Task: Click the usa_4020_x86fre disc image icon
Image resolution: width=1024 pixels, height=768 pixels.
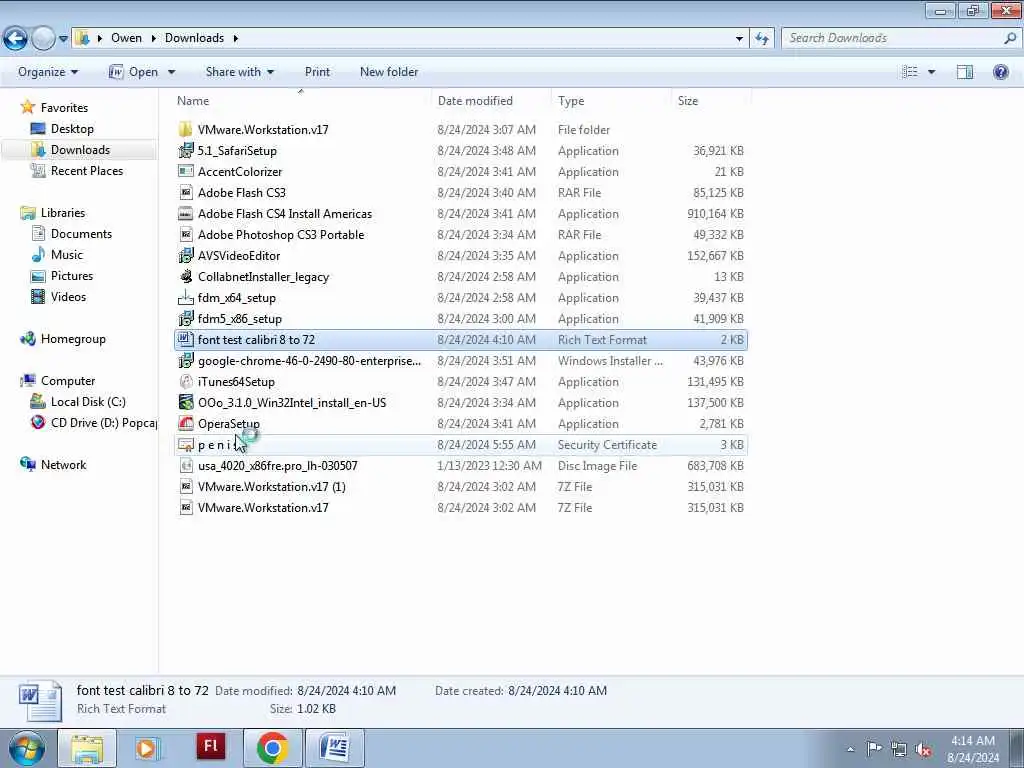Action: 185,465
